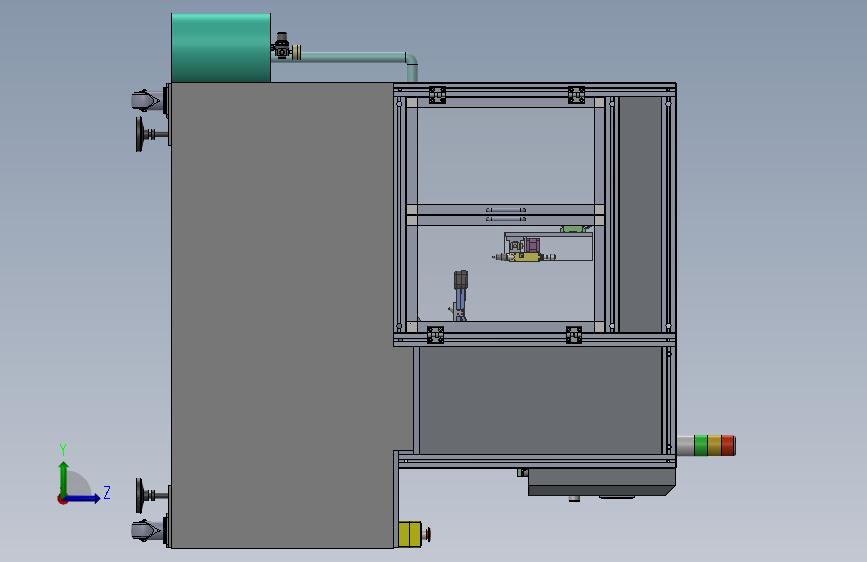Pick the dark lower enclosure panel below frame
867x562 pixels.
540,400
